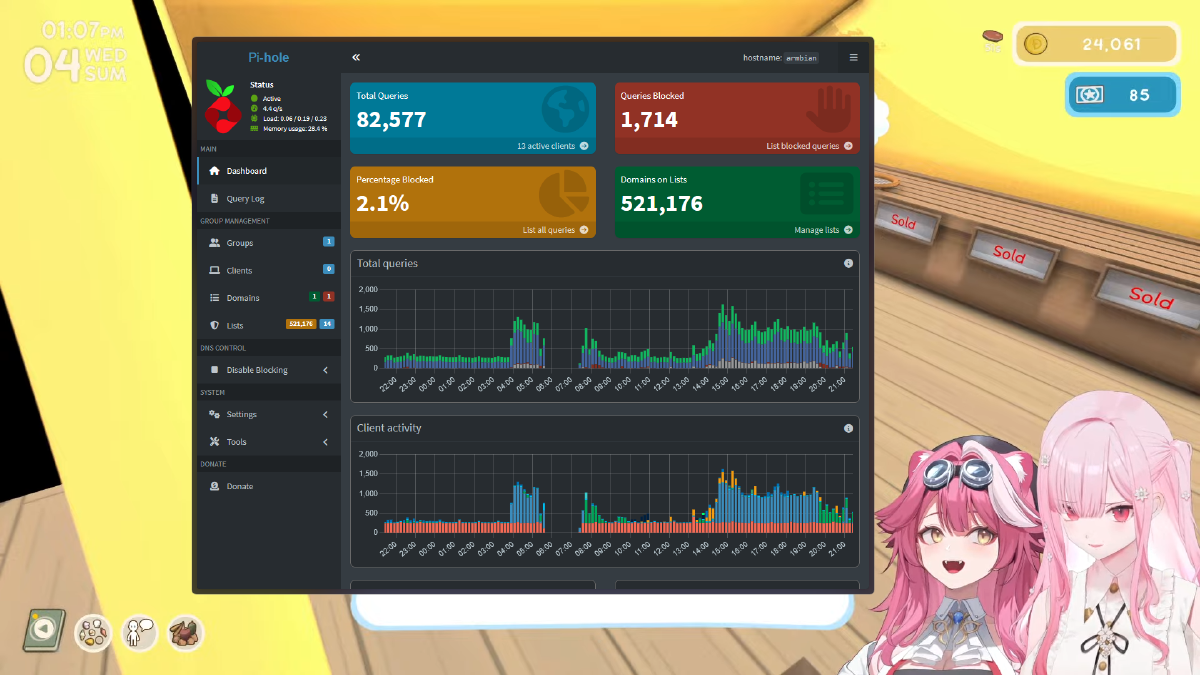Click the Pi-hole title header
This screenshot has width=1200, height=675.
pos(268,58)
